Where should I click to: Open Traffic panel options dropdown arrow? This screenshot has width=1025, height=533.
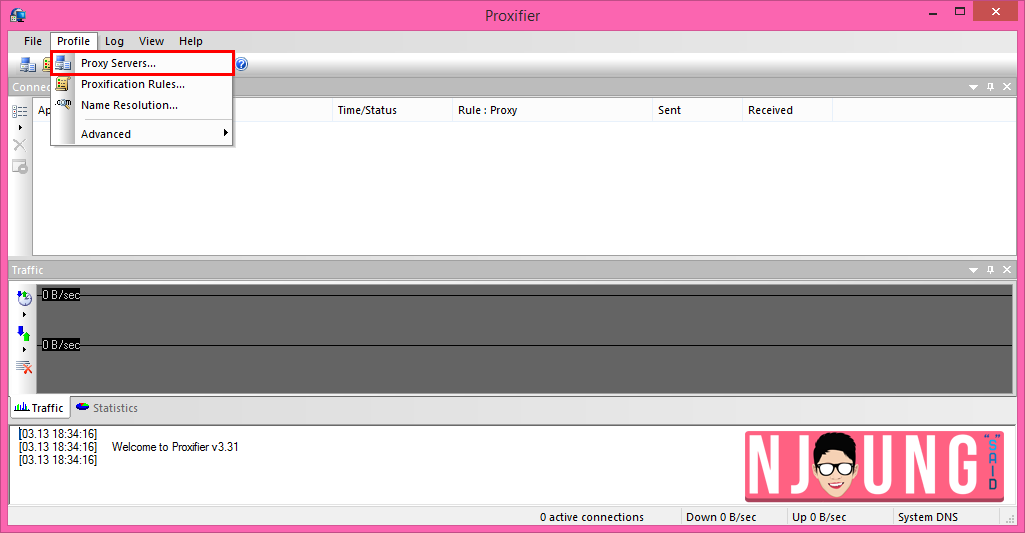[x=973, y=269]
